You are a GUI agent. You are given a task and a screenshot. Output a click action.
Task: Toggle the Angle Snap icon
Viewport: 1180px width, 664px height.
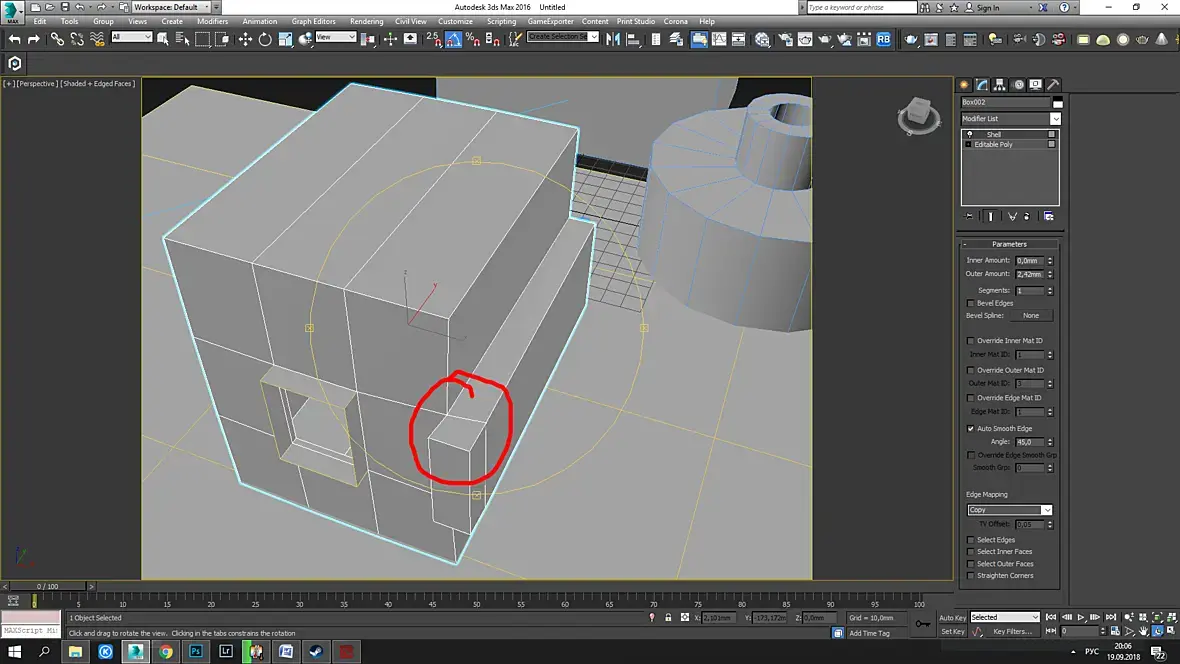pyautogui.click(x=453, y=39)
